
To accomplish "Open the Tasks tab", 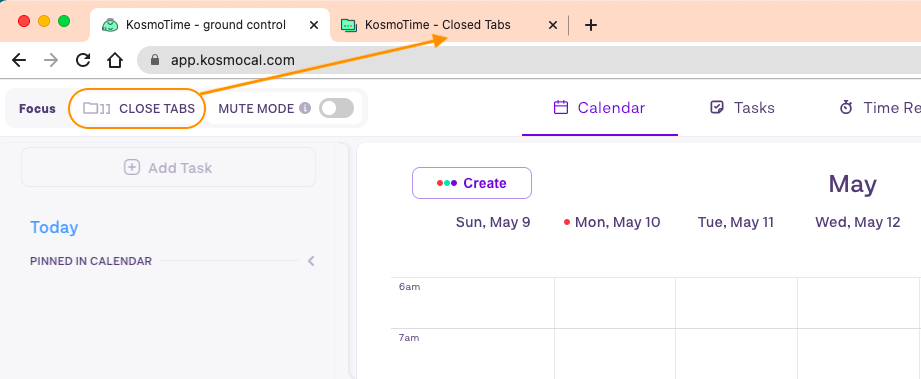I will (742, 108).
